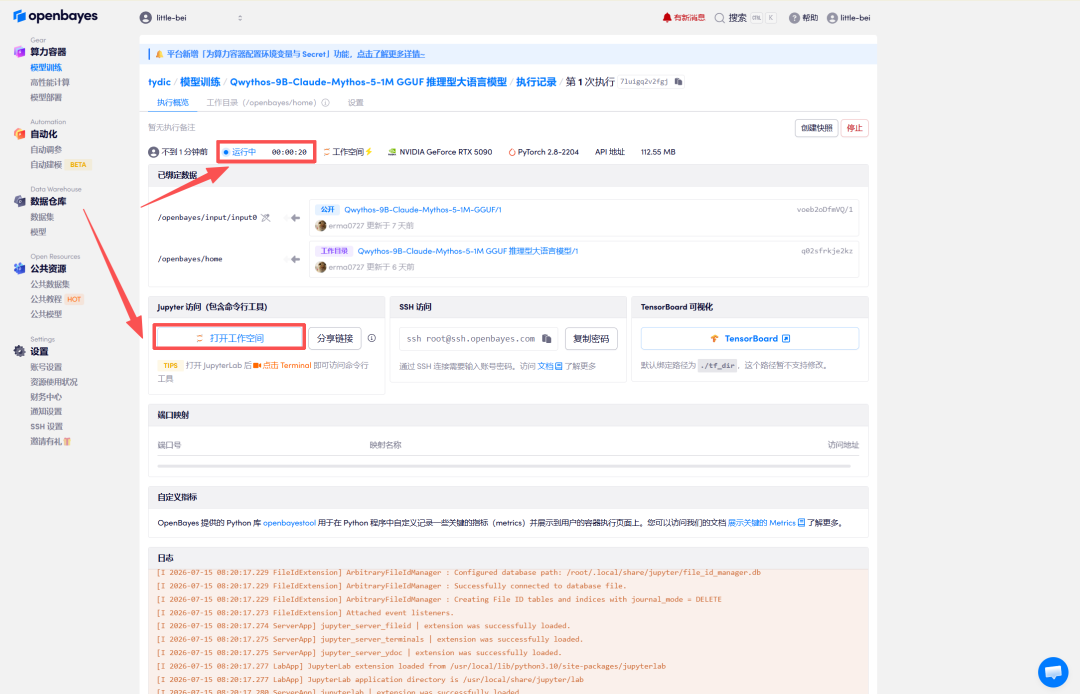
Task: Switch to the 设置 tab
Action: pyautogui.click(x=355, y=103)
